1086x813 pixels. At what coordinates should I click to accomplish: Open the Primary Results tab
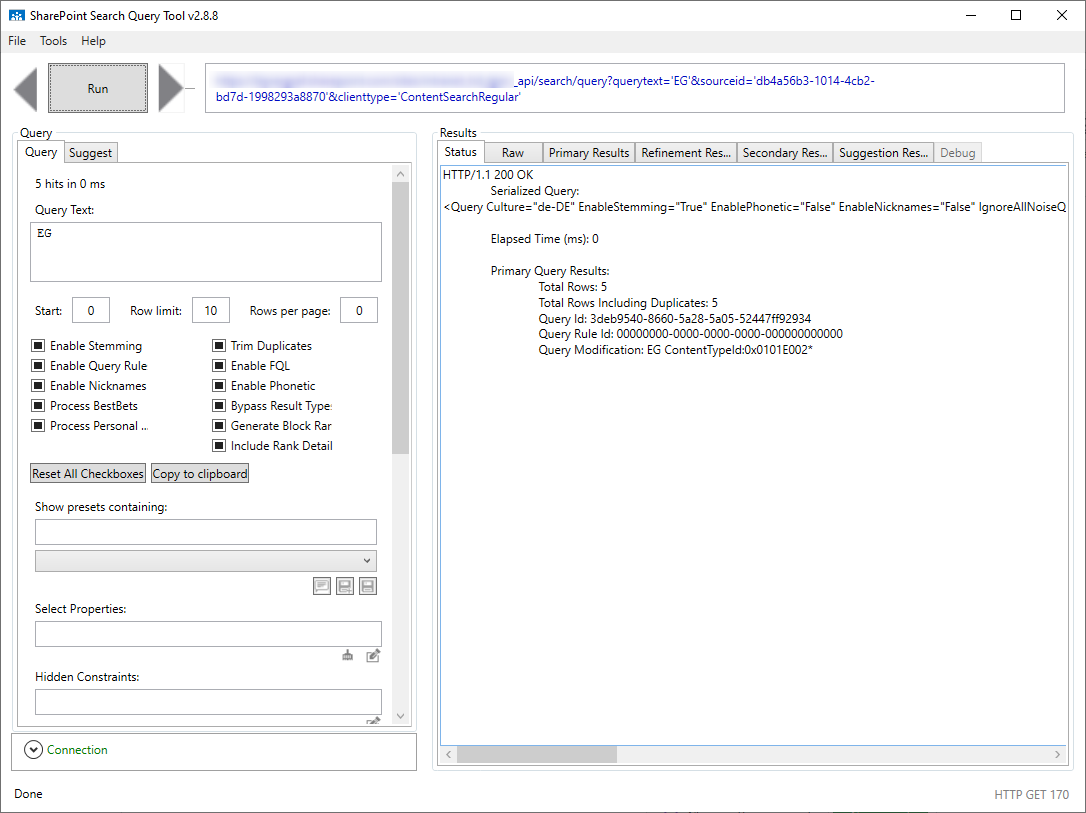(x=588, y=152)
